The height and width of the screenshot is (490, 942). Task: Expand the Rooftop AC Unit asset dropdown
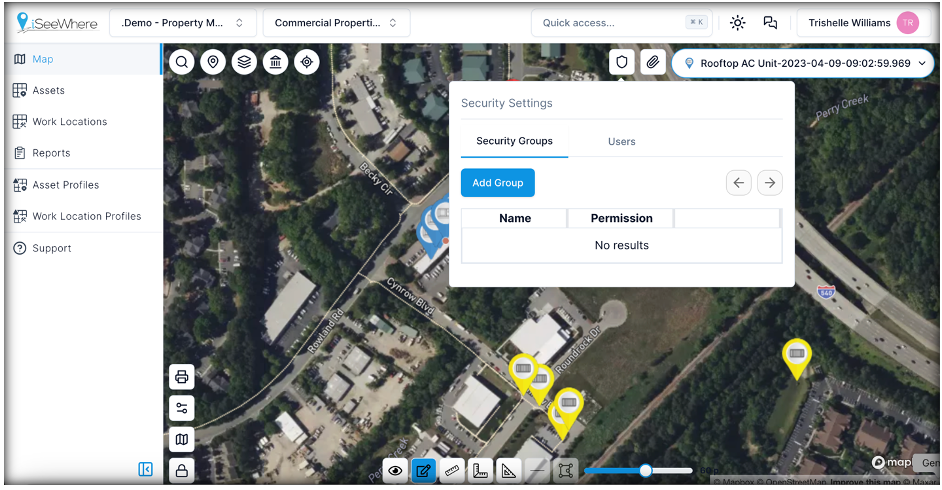click(x=802, y=63)
